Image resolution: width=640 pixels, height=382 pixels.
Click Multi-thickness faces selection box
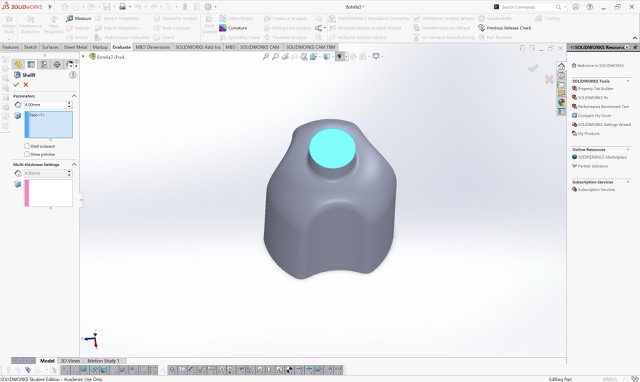click(x=49, y=193)
